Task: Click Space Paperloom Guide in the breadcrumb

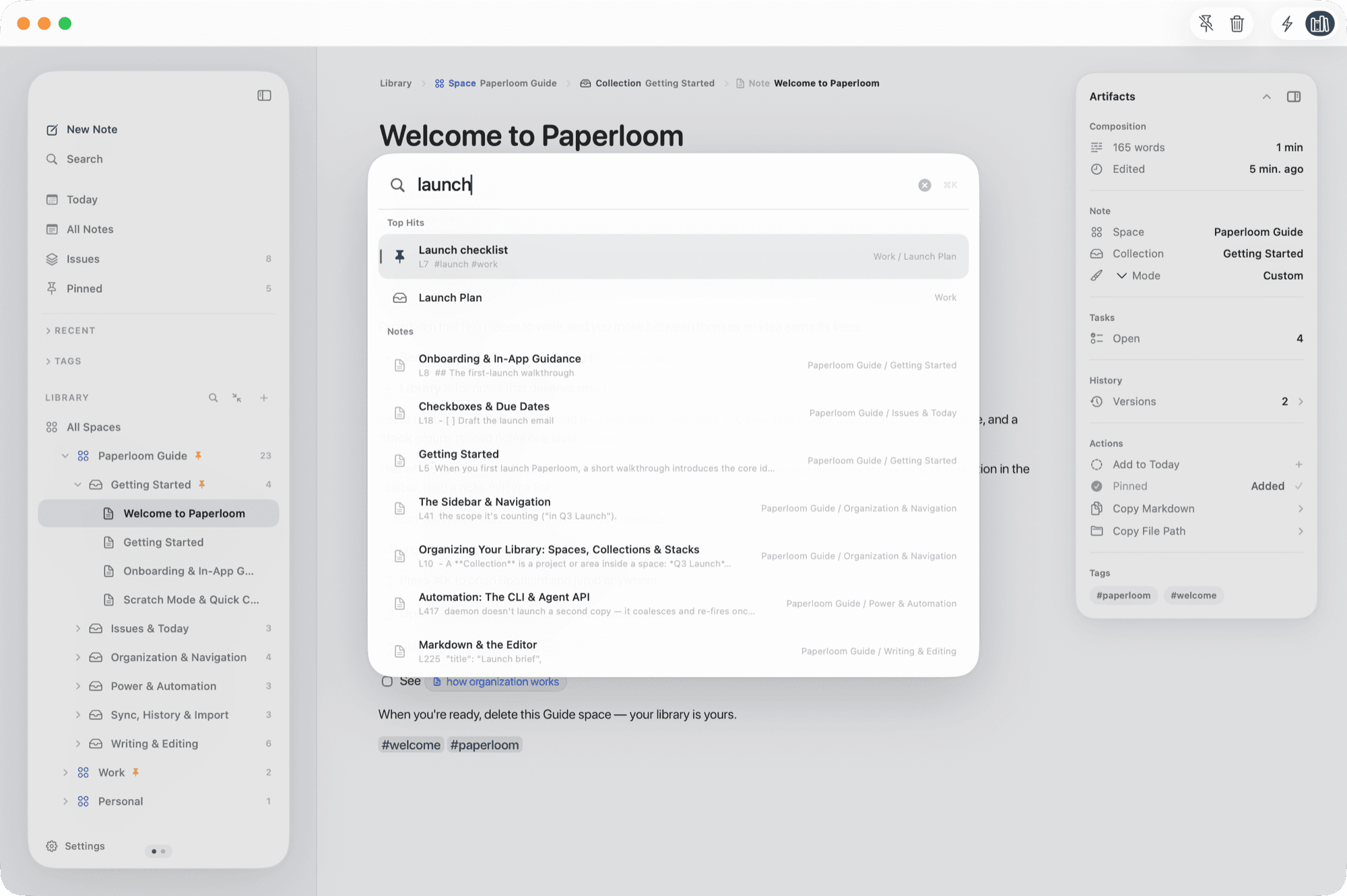Action: 496,83
